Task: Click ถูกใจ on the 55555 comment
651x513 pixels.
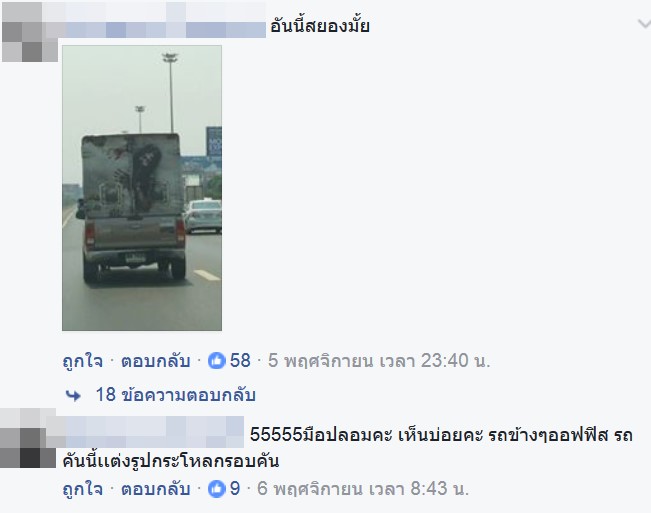Action: point(83,489)
